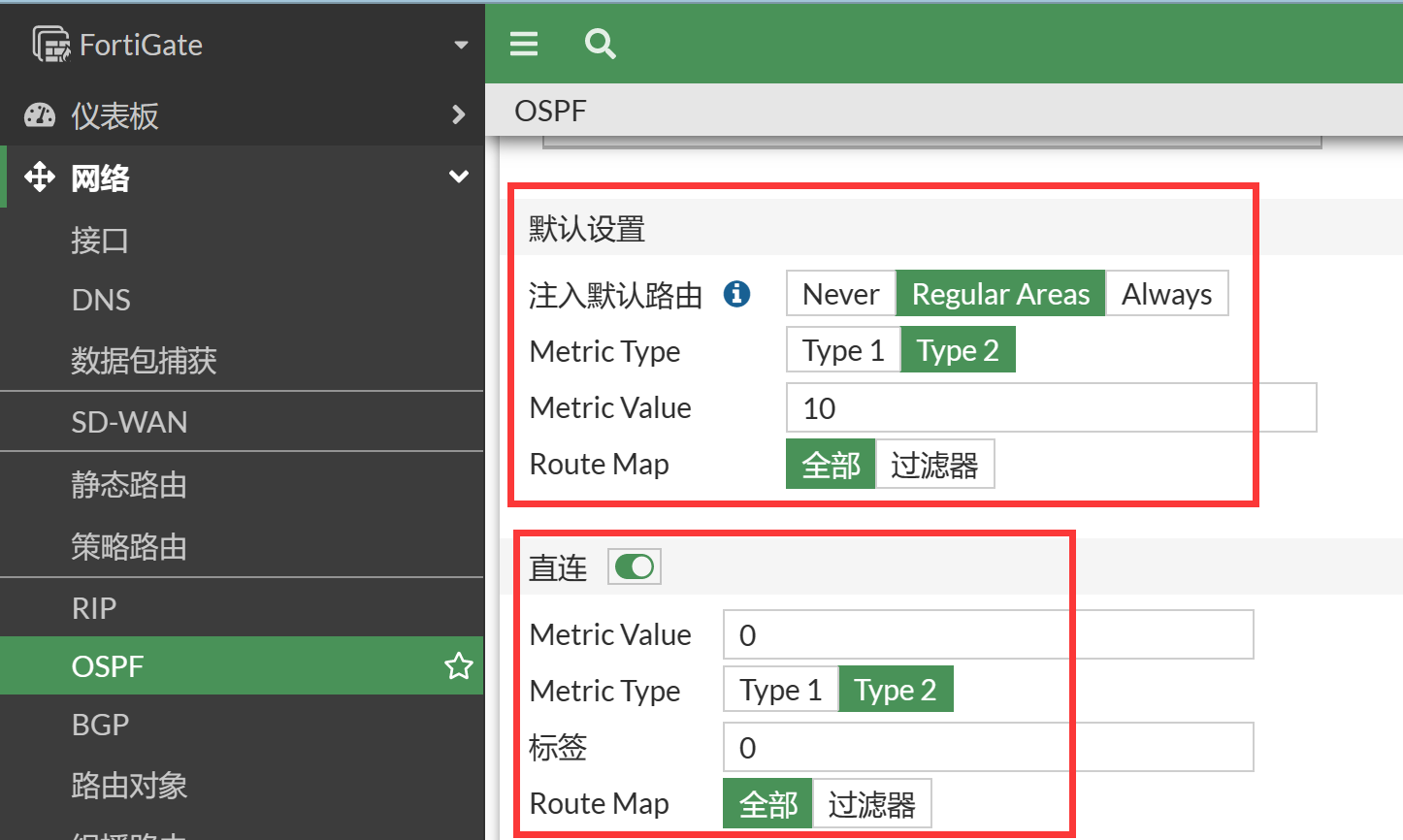Select Never for default route injection
This screenshot has height=840, width=1403.
click(x=840, y=294)
